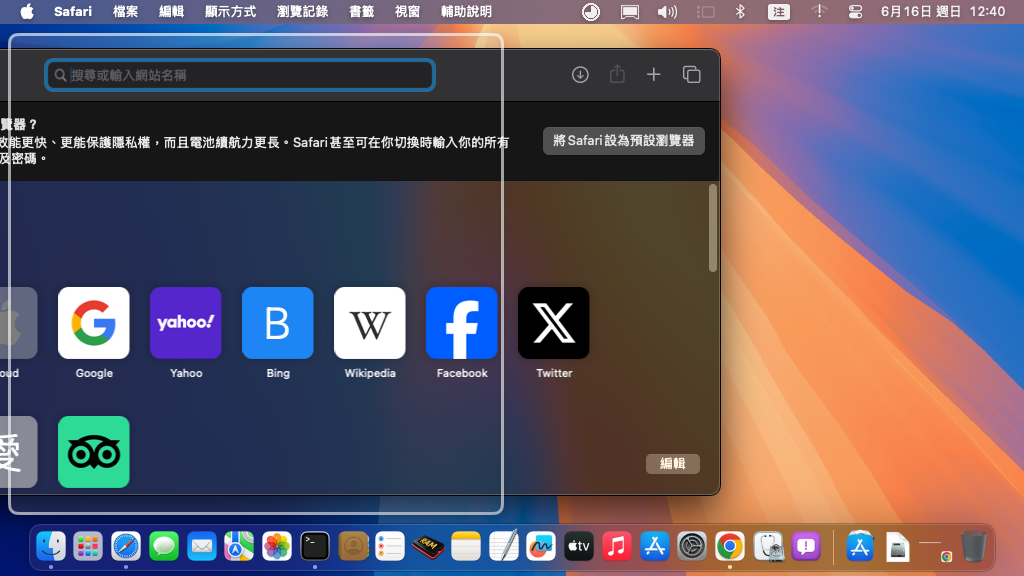This screenshot has width=1024, height=576.
Task: Open Photos from the Dock
Action: pos(277,546)
